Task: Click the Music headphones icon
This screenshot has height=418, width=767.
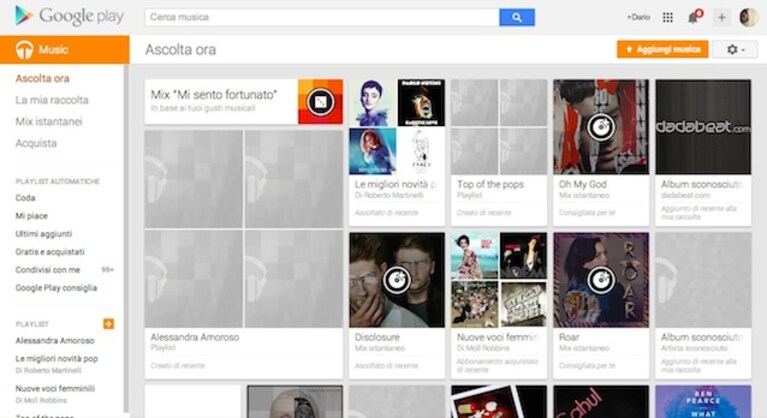Action: tap(24, 49)
